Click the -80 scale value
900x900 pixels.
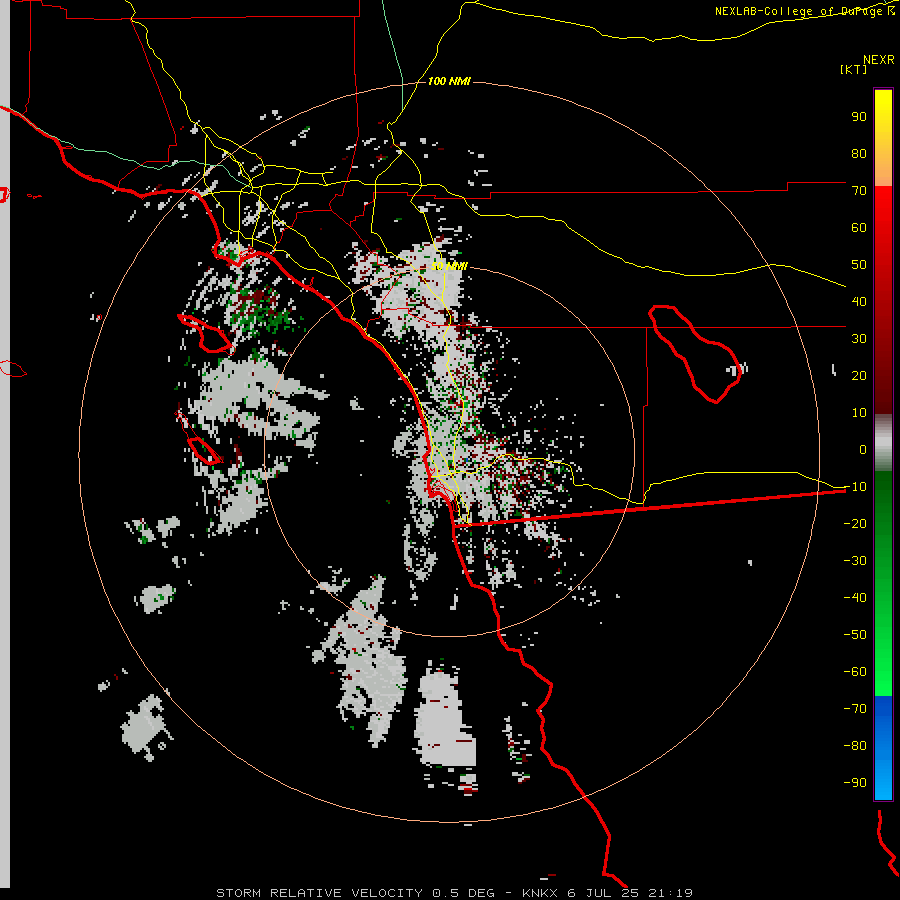coord(855,746)
